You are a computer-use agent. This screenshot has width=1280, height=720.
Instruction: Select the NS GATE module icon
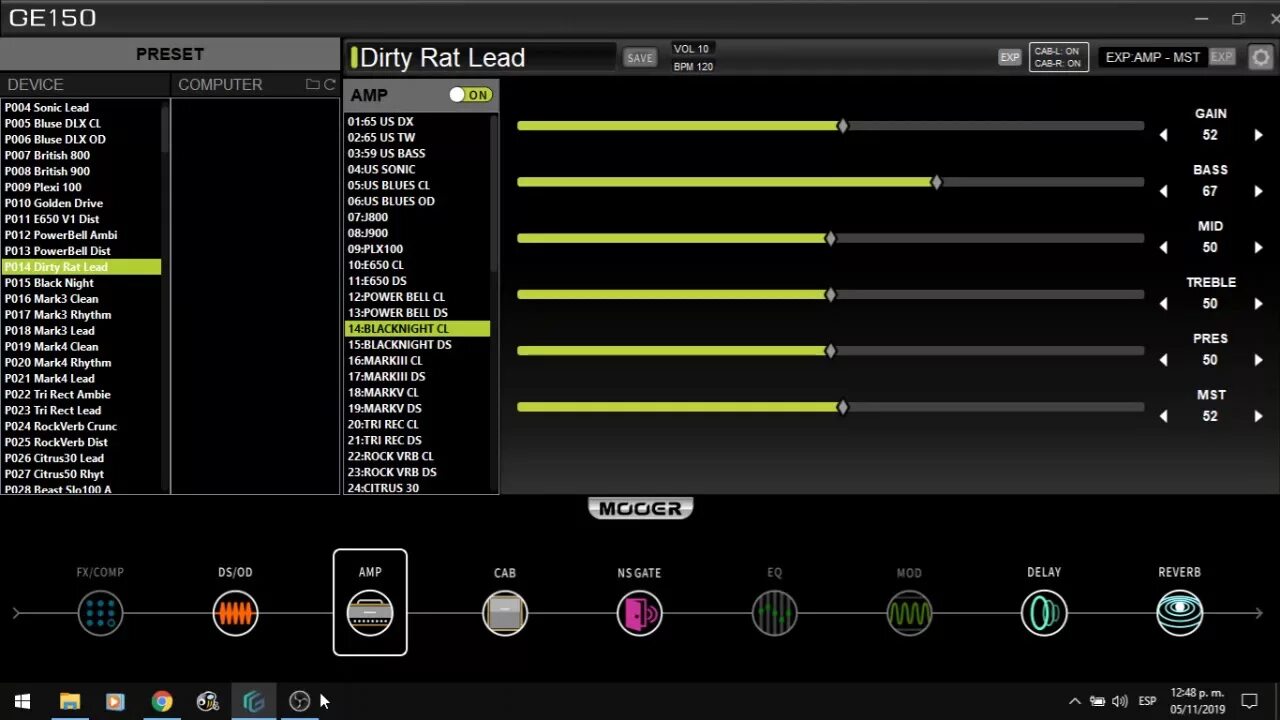click(x=640, y=613)
